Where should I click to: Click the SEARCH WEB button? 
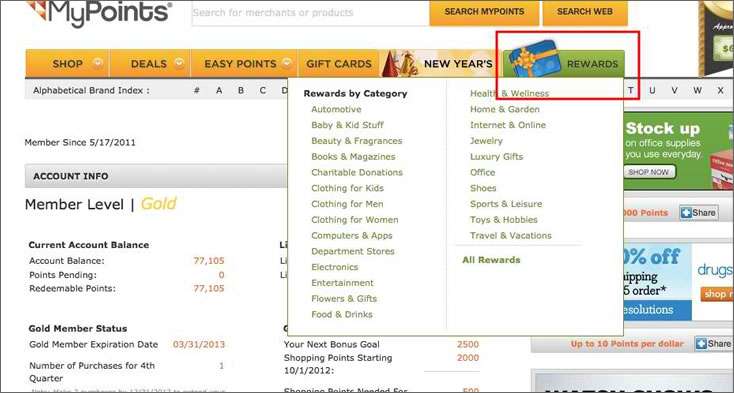coord(585,12)
